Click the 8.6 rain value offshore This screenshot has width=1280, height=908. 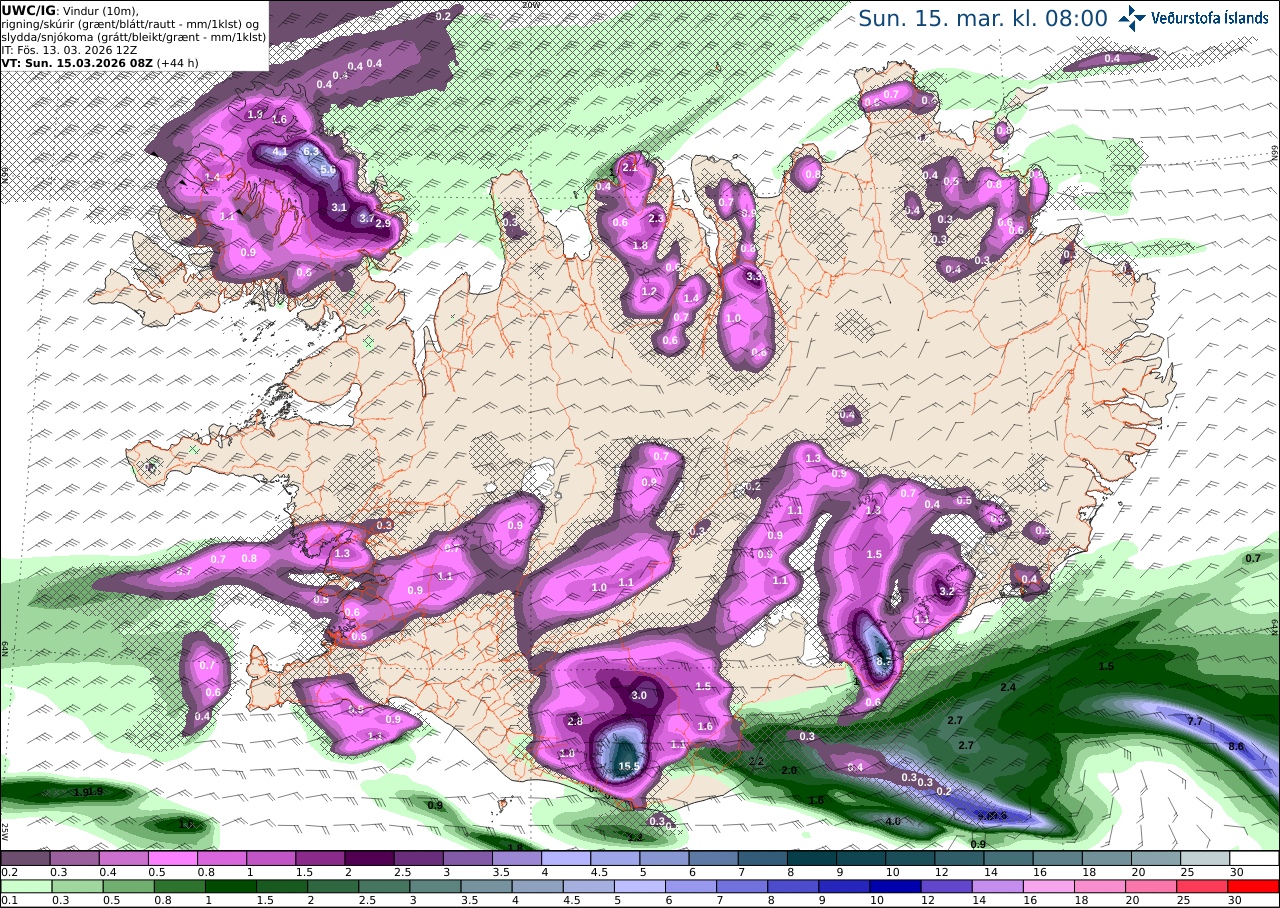pyautogui.click(x=1236, y=746)
